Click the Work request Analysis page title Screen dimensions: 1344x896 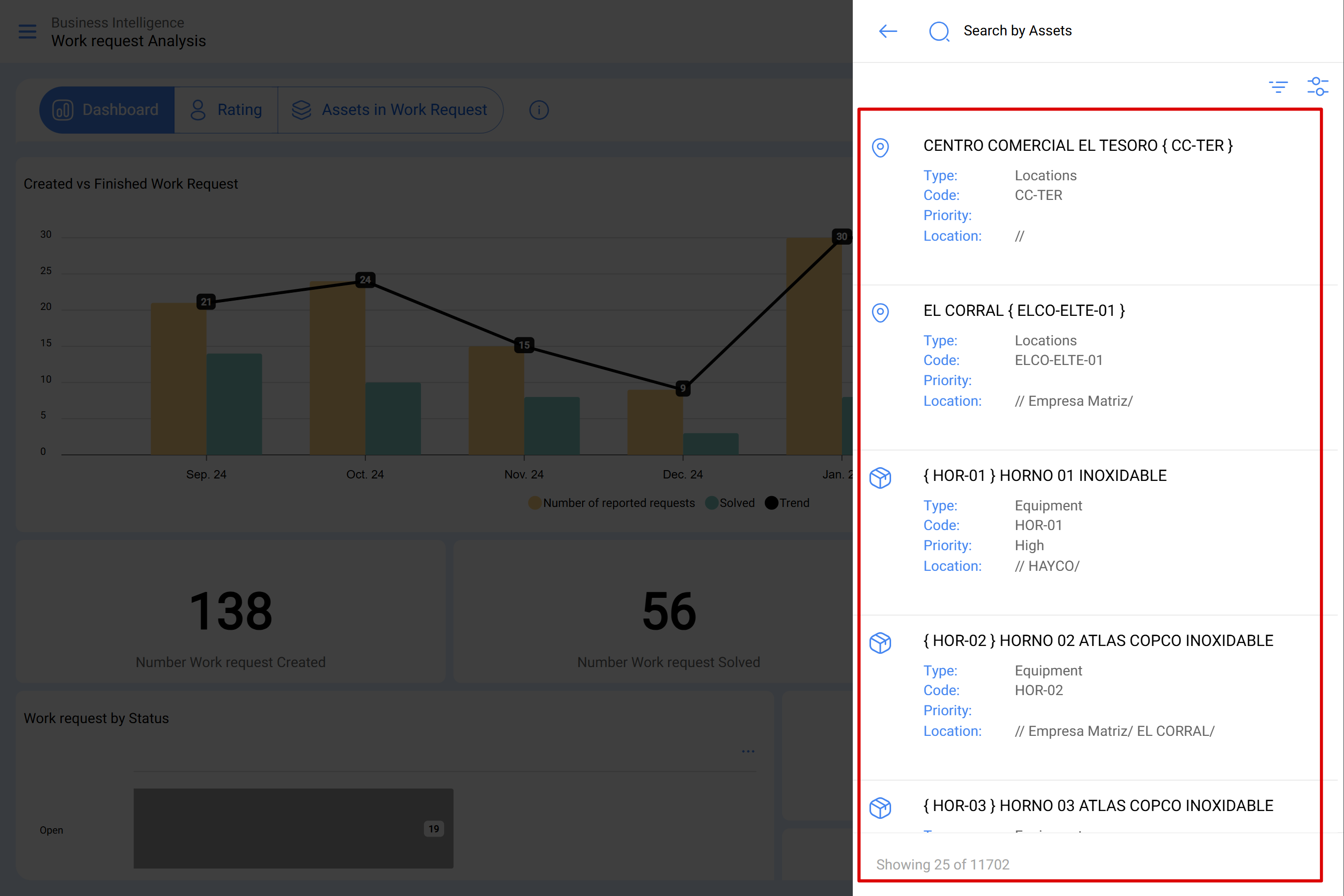[129, 41]
